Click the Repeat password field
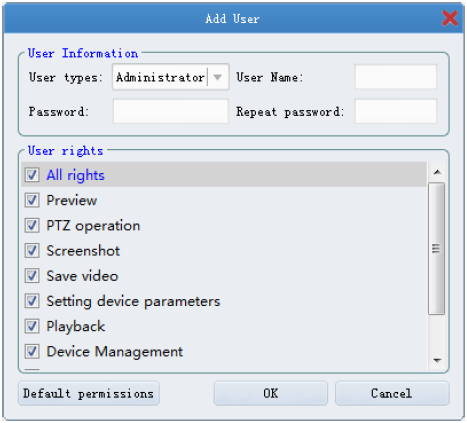Screen dimensions: 467x423 [395, 111]
